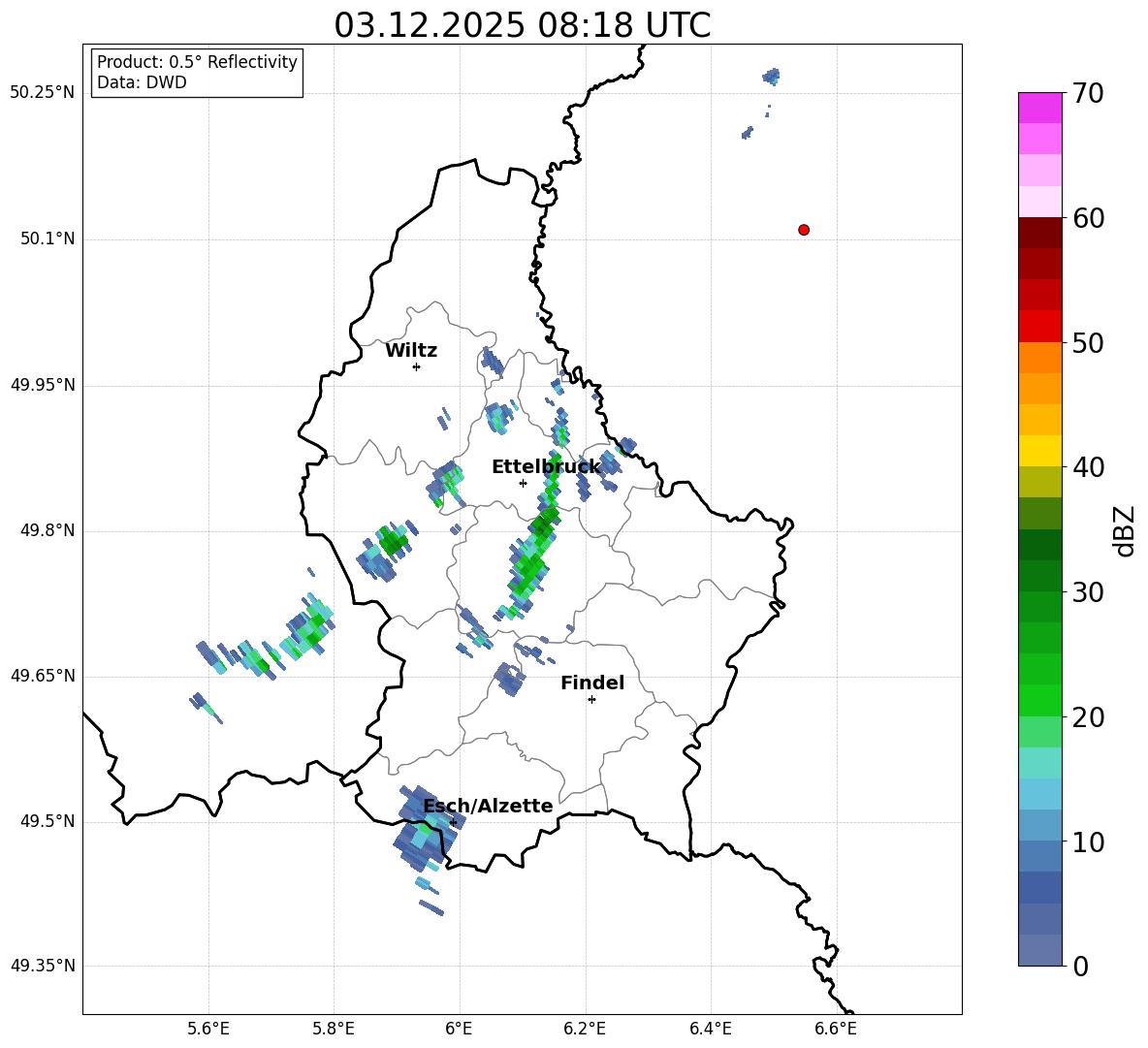
Task: Click the 50.1°N latitude label
Action: (x=48, y=239)
